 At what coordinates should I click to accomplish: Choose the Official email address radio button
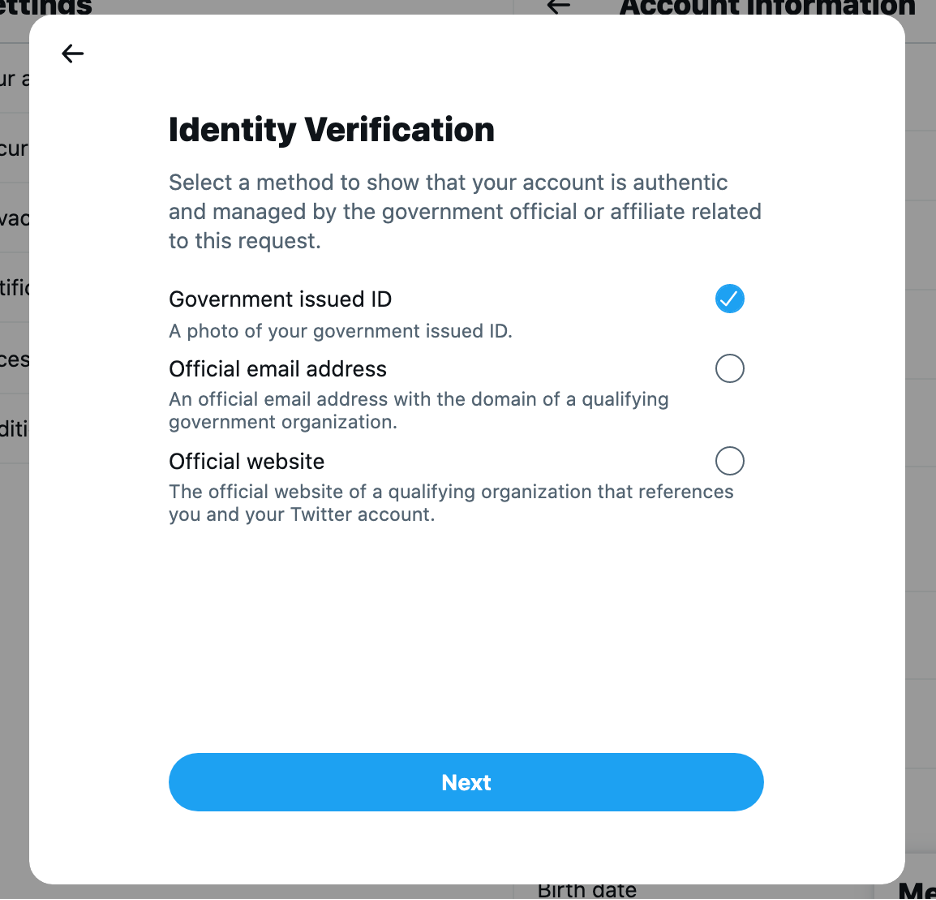730,368
